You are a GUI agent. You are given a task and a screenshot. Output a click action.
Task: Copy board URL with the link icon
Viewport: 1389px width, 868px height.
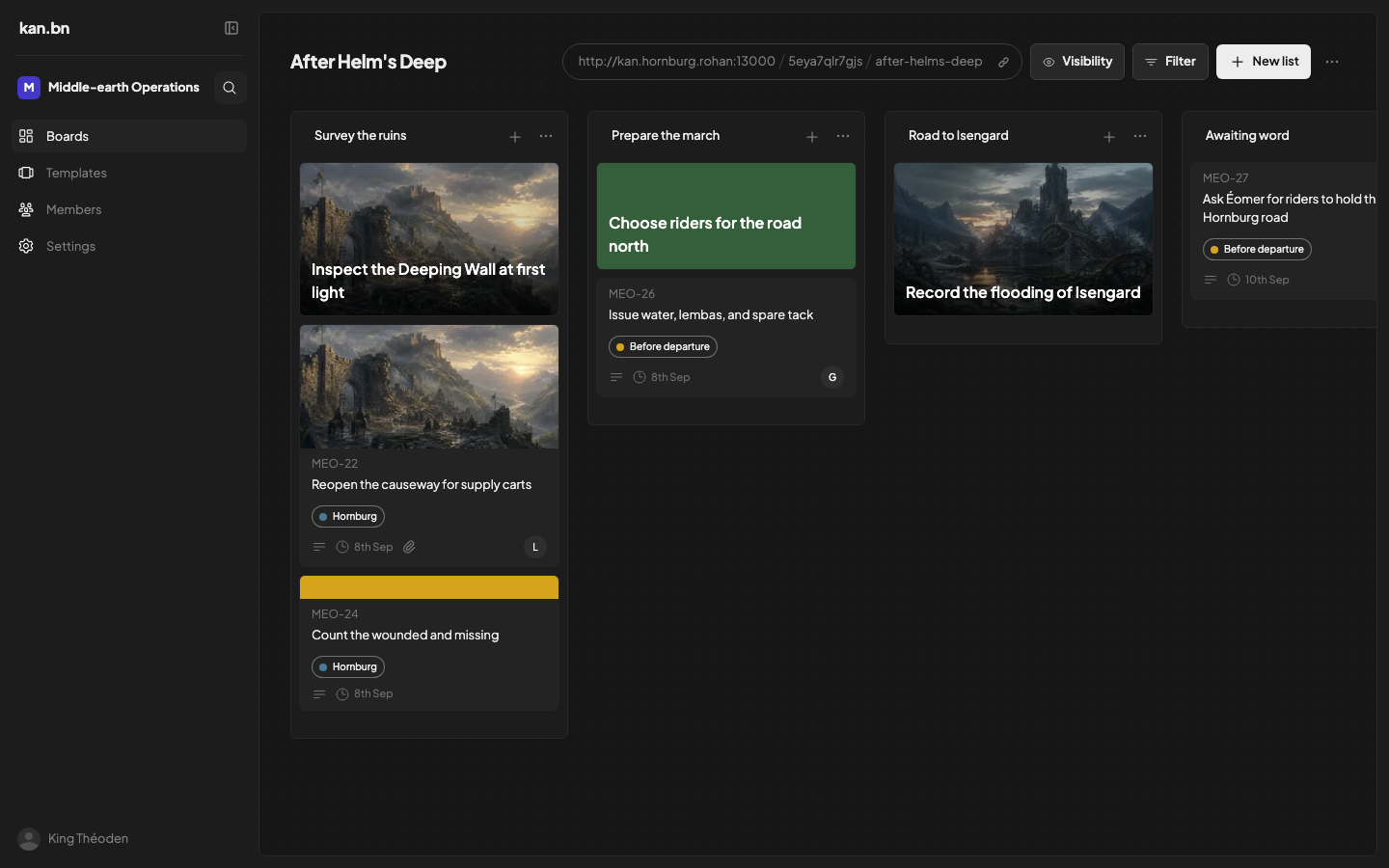1003,62
